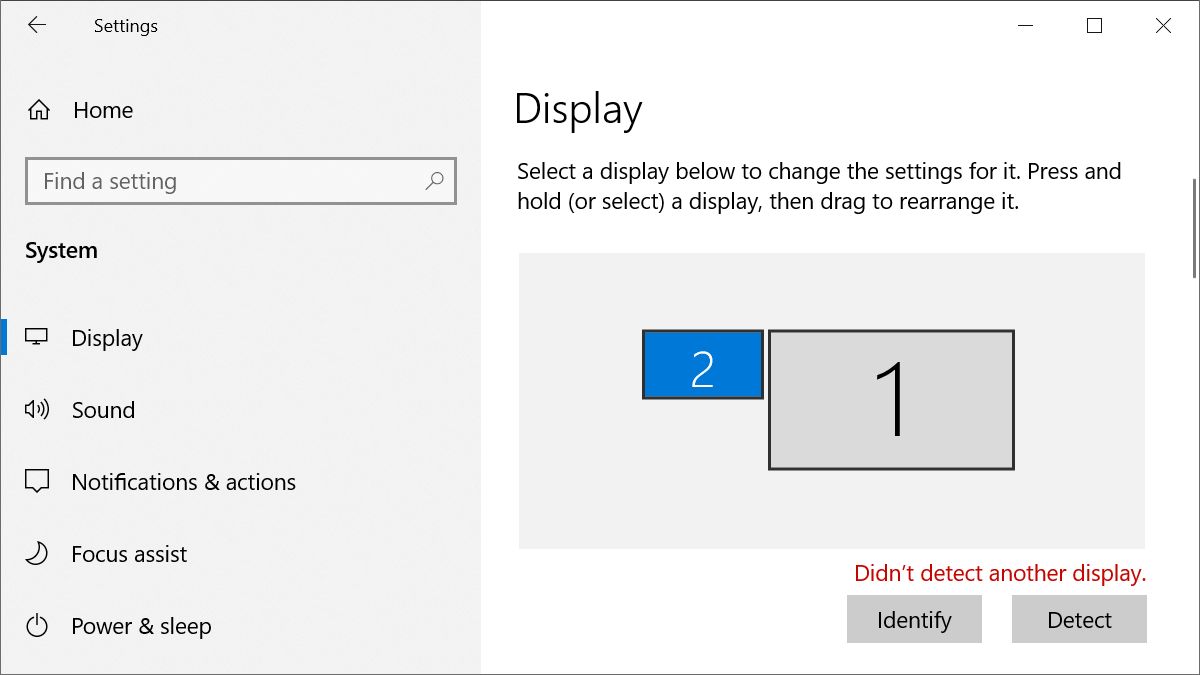Click the Sound speaker icon
The height and width of the screenshot is (675, 1200).
pyautogui.click(x=37, y=410)
